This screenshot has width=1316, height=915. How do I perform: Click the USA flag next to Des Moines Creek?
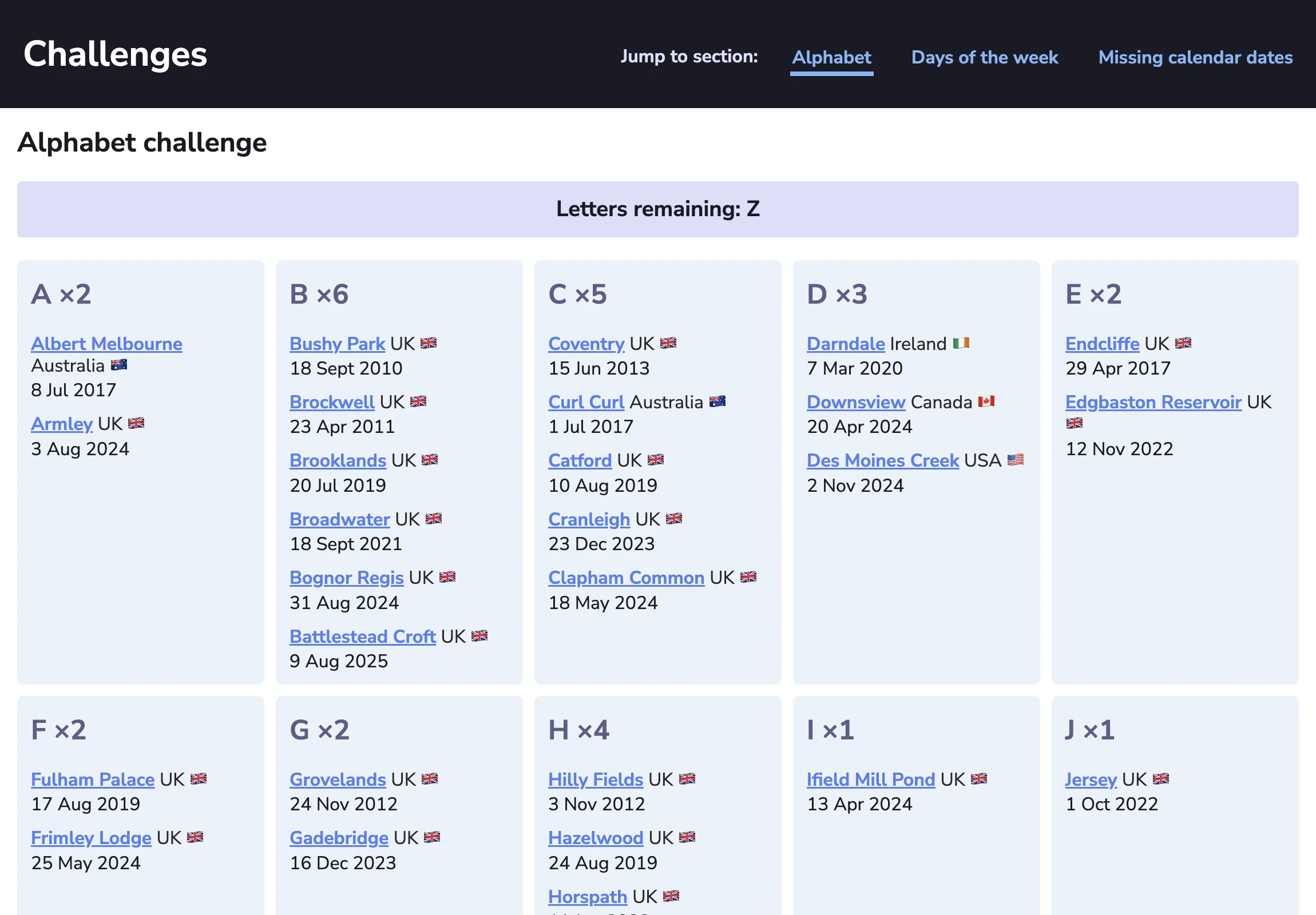coord(1016,460)
